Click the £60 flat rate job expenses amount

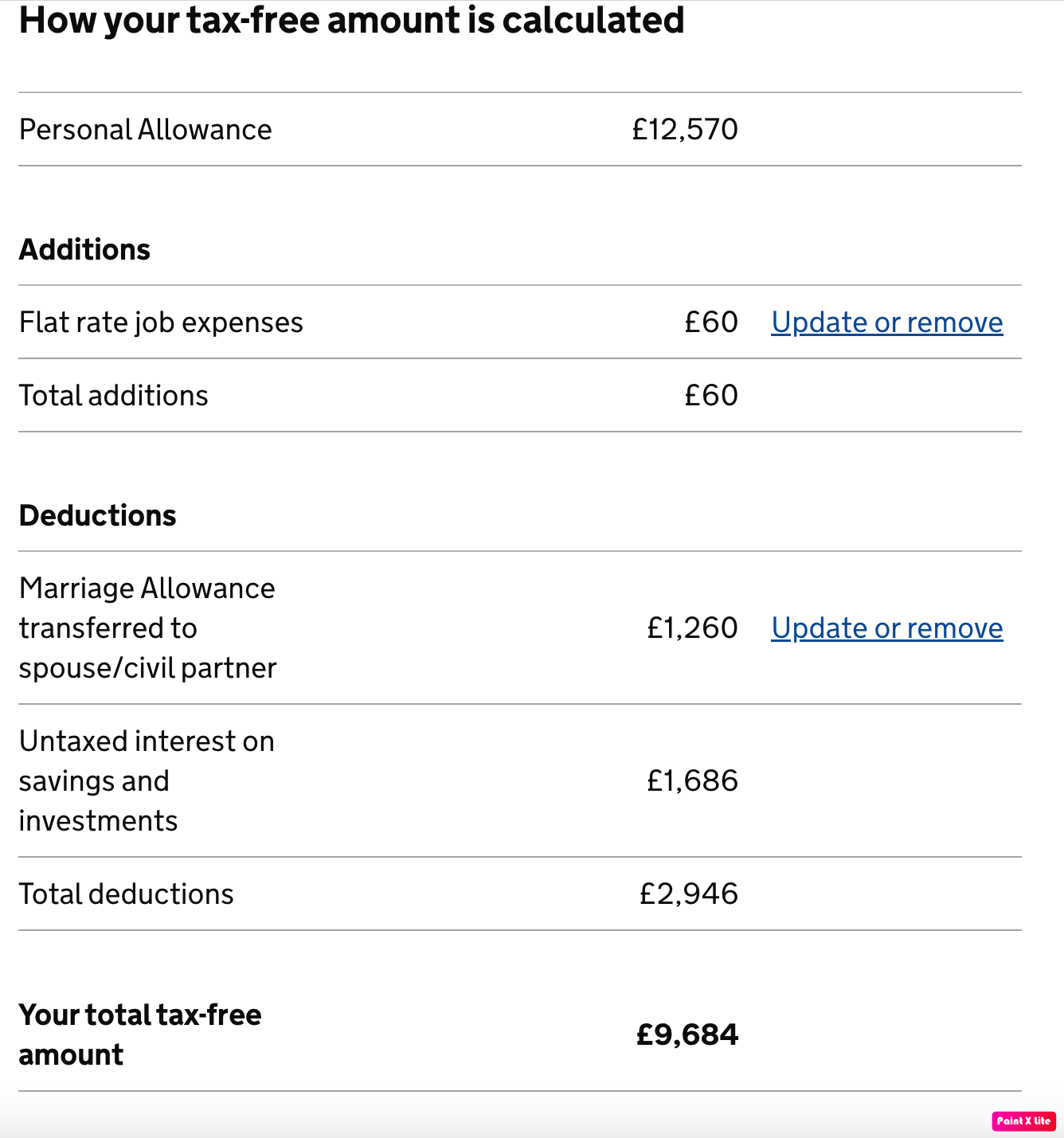pyautogui.click(x=711, y=323)
